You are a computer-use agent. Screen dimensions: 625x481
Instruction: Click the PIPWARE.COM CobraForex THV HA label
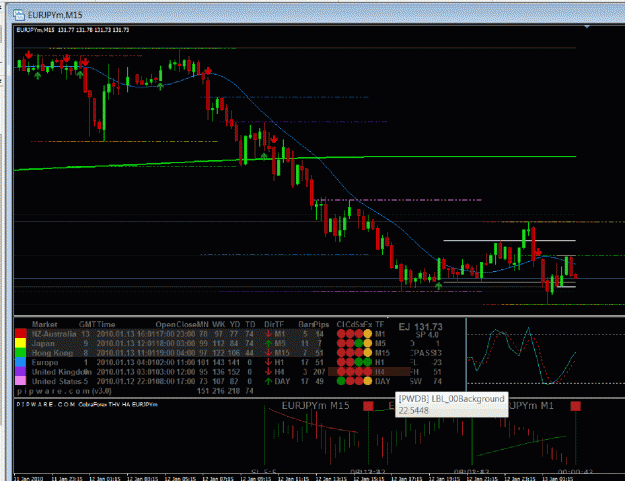coord(87,404)
